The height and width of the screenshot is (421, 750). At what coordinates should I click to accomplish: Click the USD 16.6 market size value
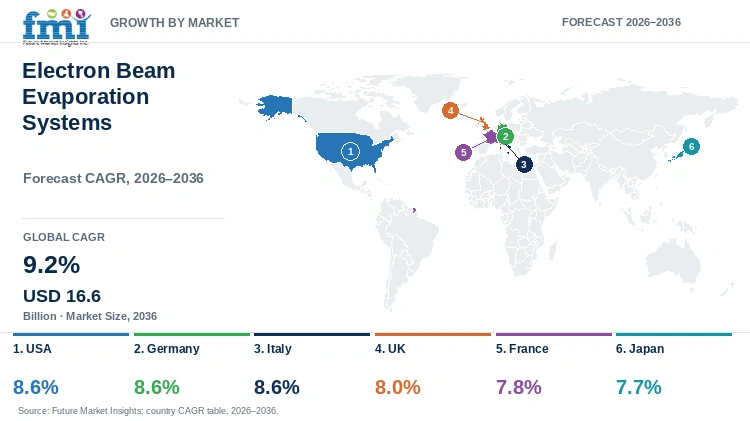pyautogui.click(x=62, y=296)
